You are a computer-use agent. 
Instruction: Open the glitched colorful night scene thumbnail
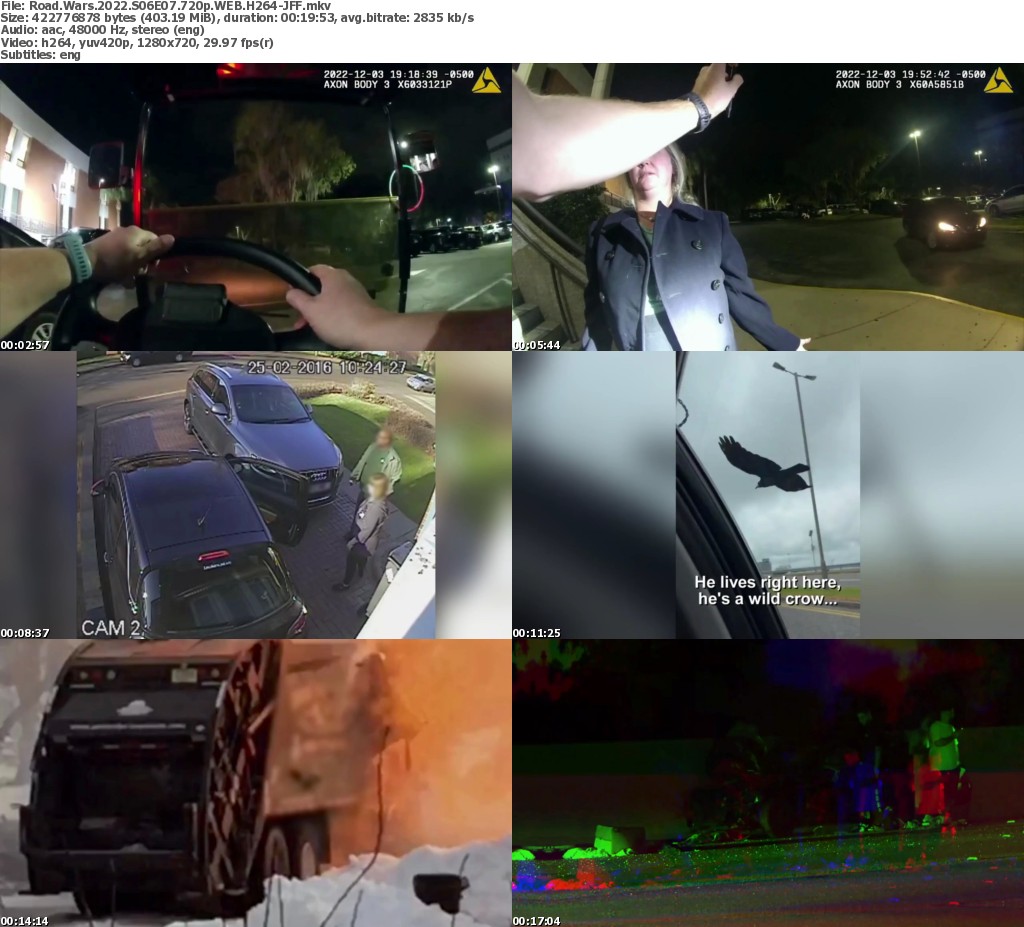pyautogui.click(x=768, y=783)
